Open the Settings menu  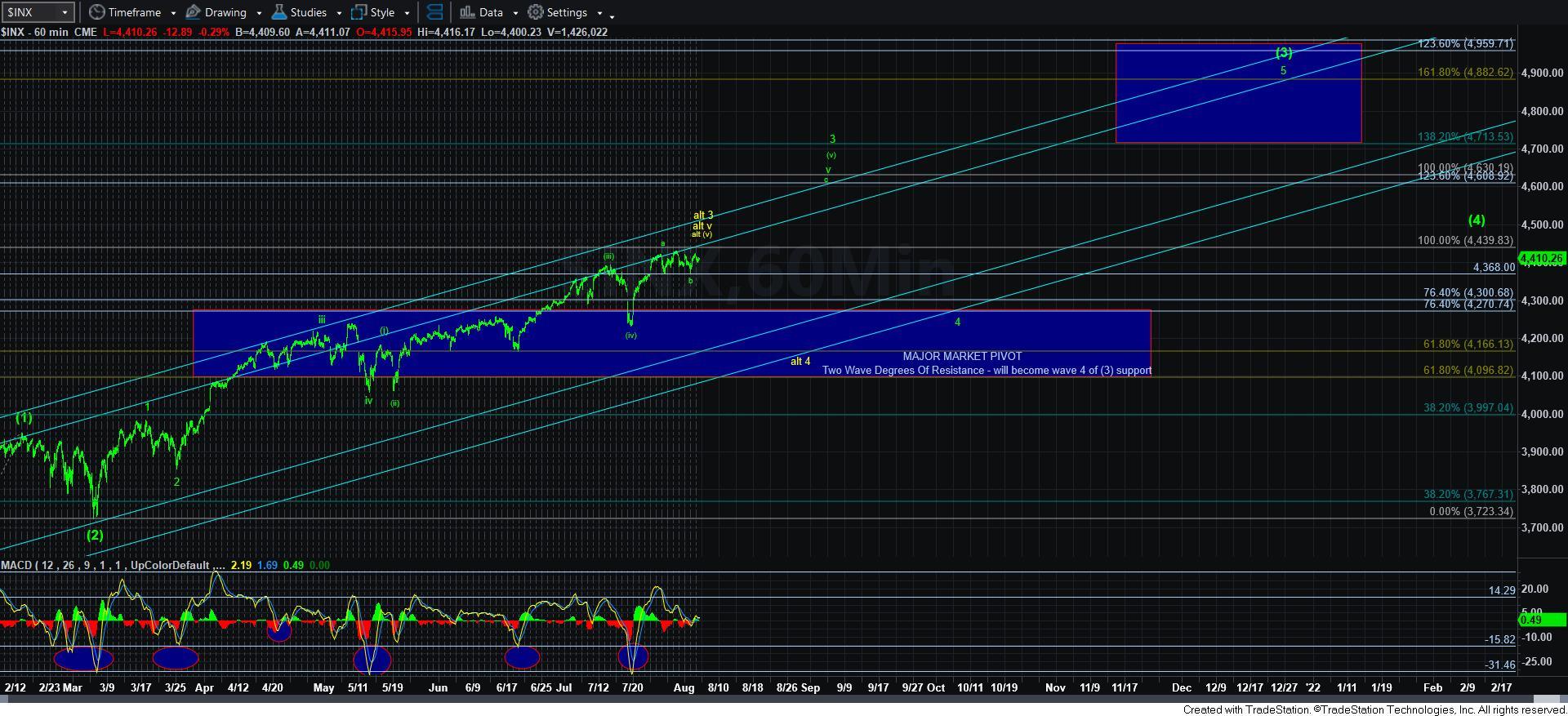(x=565, y=12)
